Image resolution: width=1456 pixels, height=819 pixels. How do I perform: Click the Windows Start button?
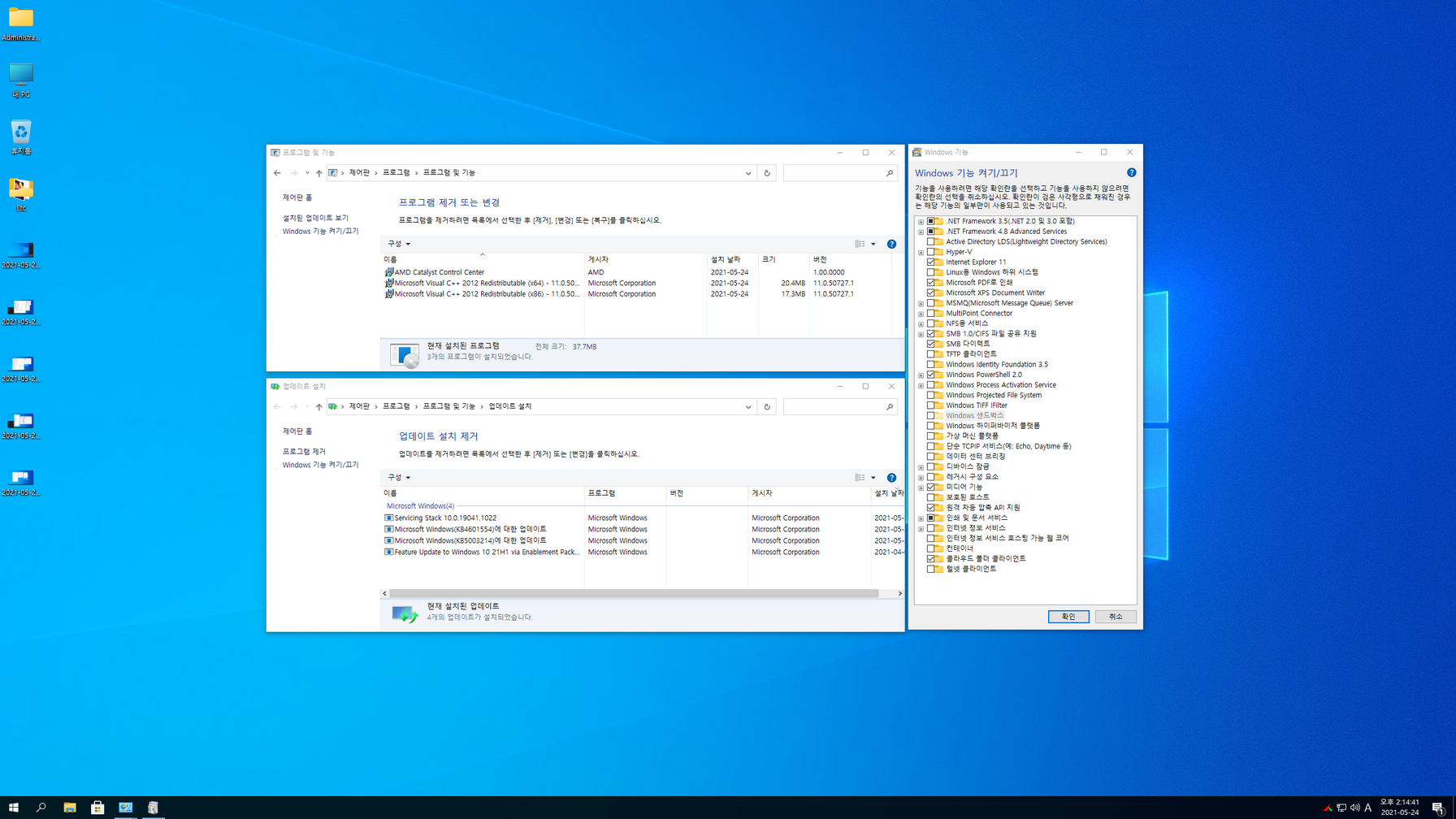tap(13, 808)
